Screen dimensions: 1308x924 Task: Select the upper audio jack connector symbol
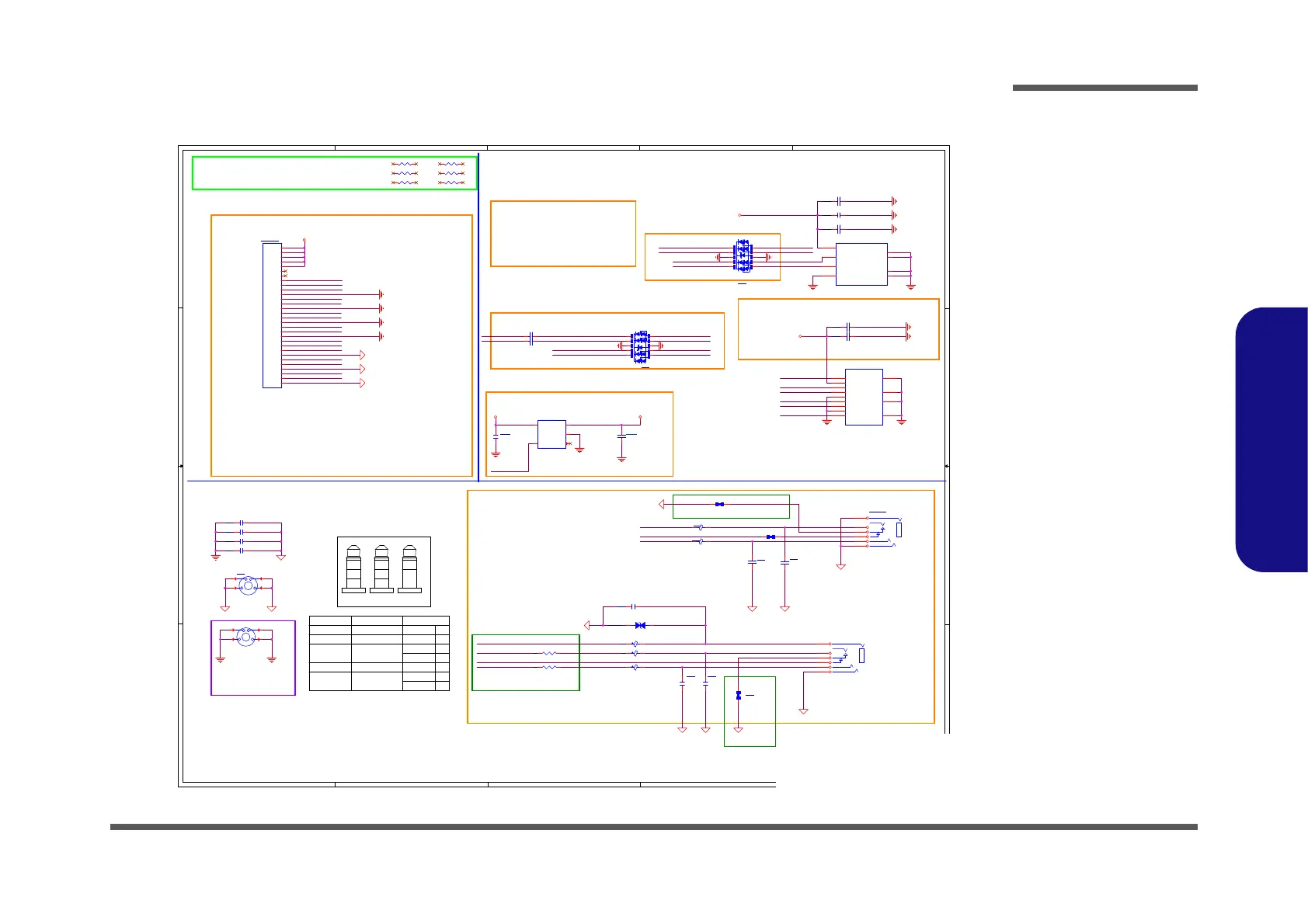pyautogui.click(x=884, y=532)
